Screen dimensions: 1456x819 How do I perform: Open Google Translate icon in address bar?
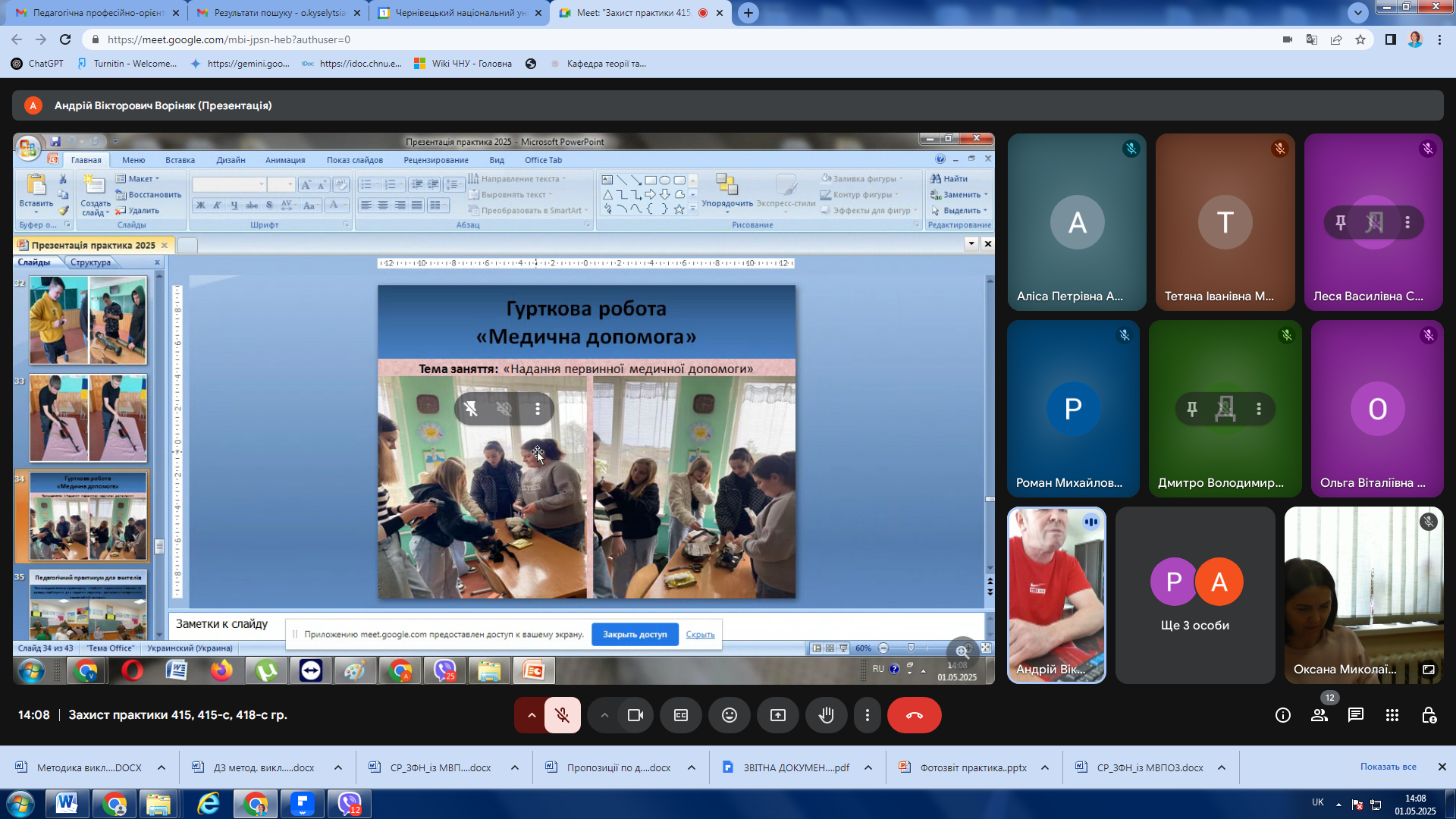click(x=1312, y=39)
